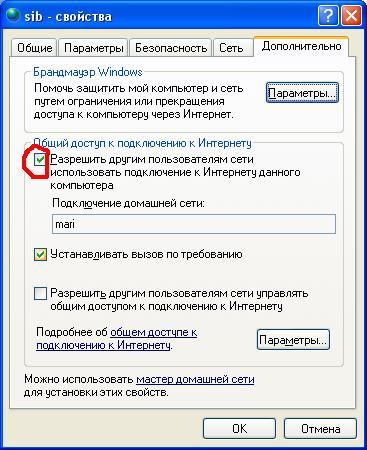
Task: Go to the Безопасность tab
Action: (171, 48)
